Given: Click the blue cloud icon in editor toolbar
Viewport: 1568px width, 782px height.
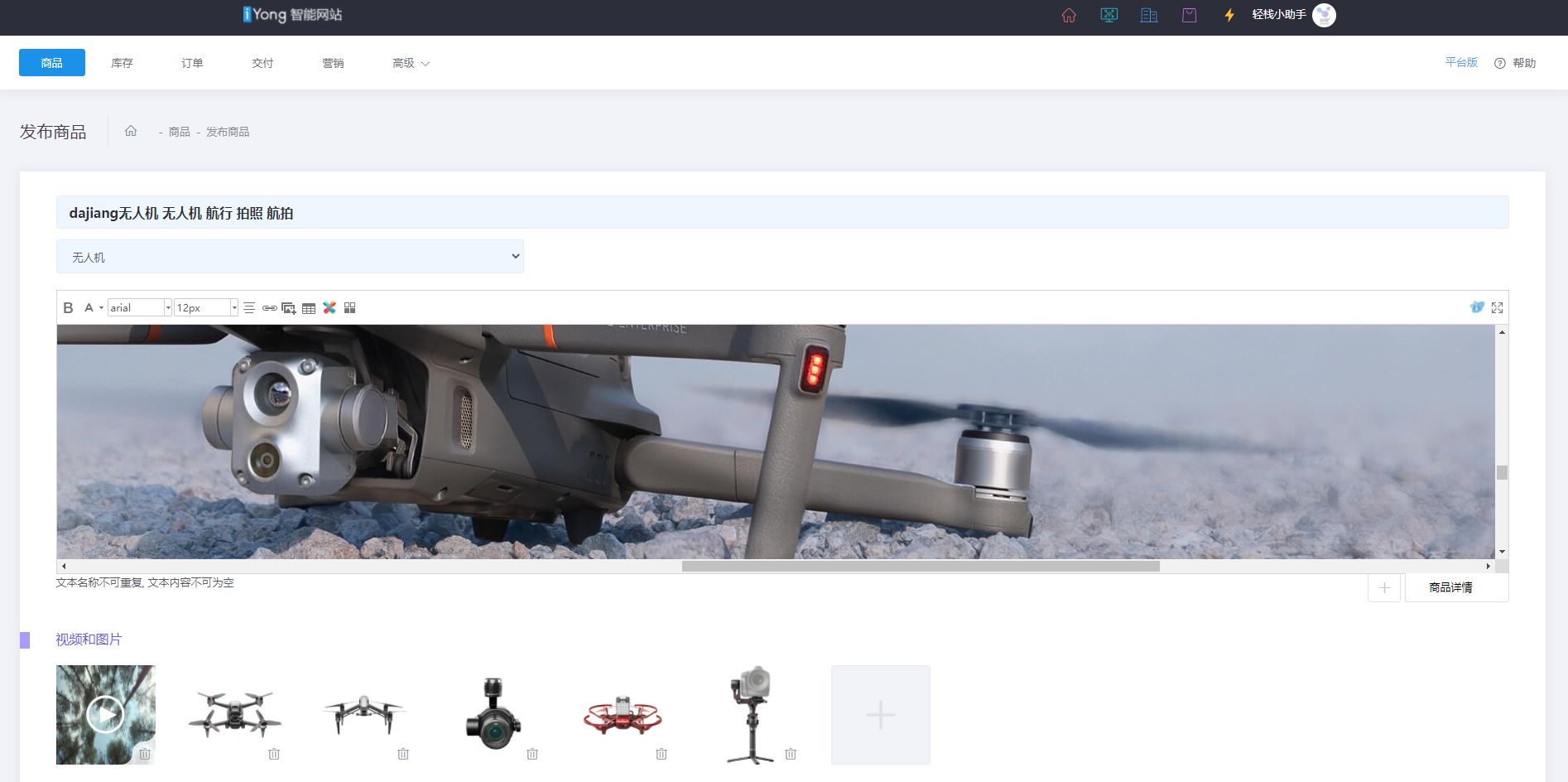Looking at the screenshot, I should 1477,307.
